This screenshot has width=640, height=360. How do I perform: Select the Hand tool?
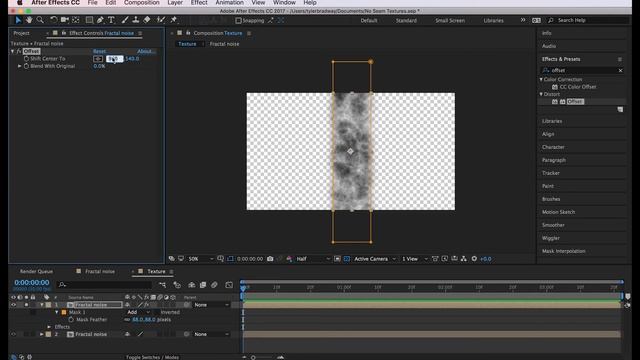click(29, 20)
